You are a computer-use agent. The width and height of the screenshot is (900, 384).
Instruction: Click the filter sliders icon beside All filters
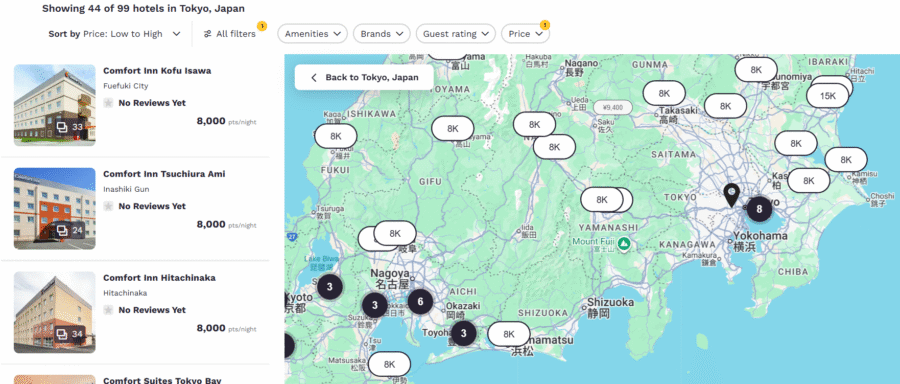(208, 34)
